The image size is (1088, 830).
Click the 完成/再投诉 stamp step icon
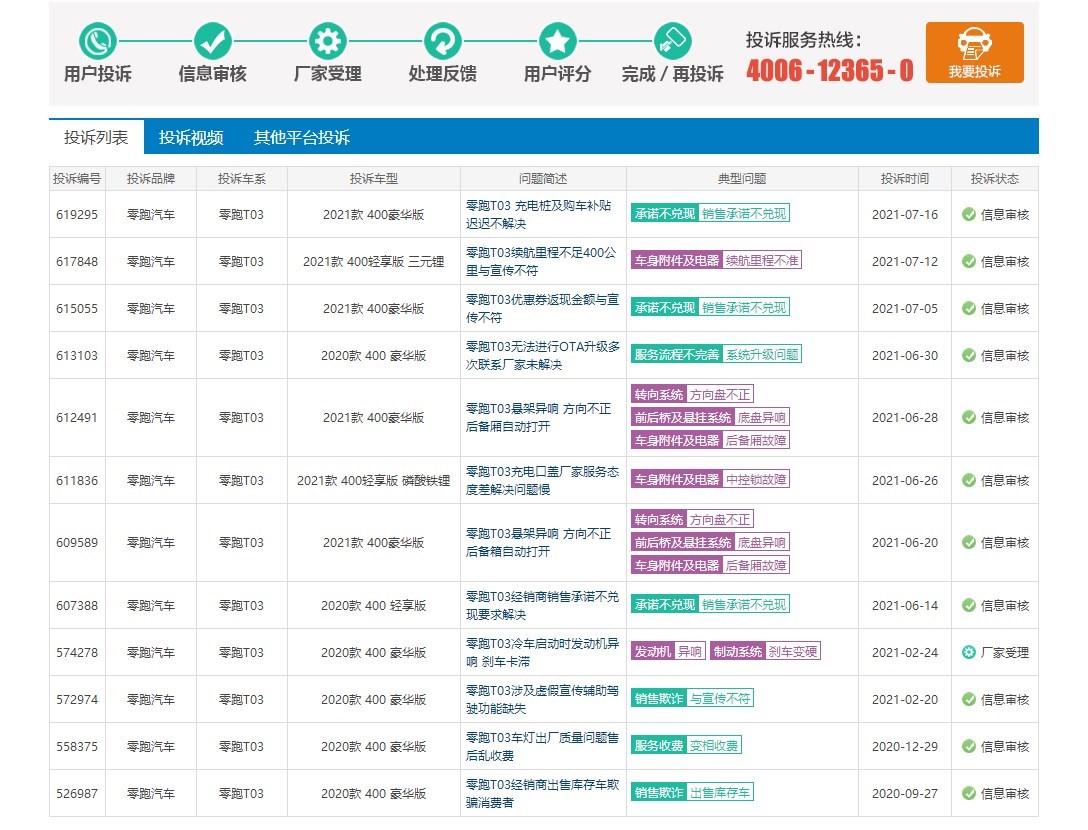672,41
